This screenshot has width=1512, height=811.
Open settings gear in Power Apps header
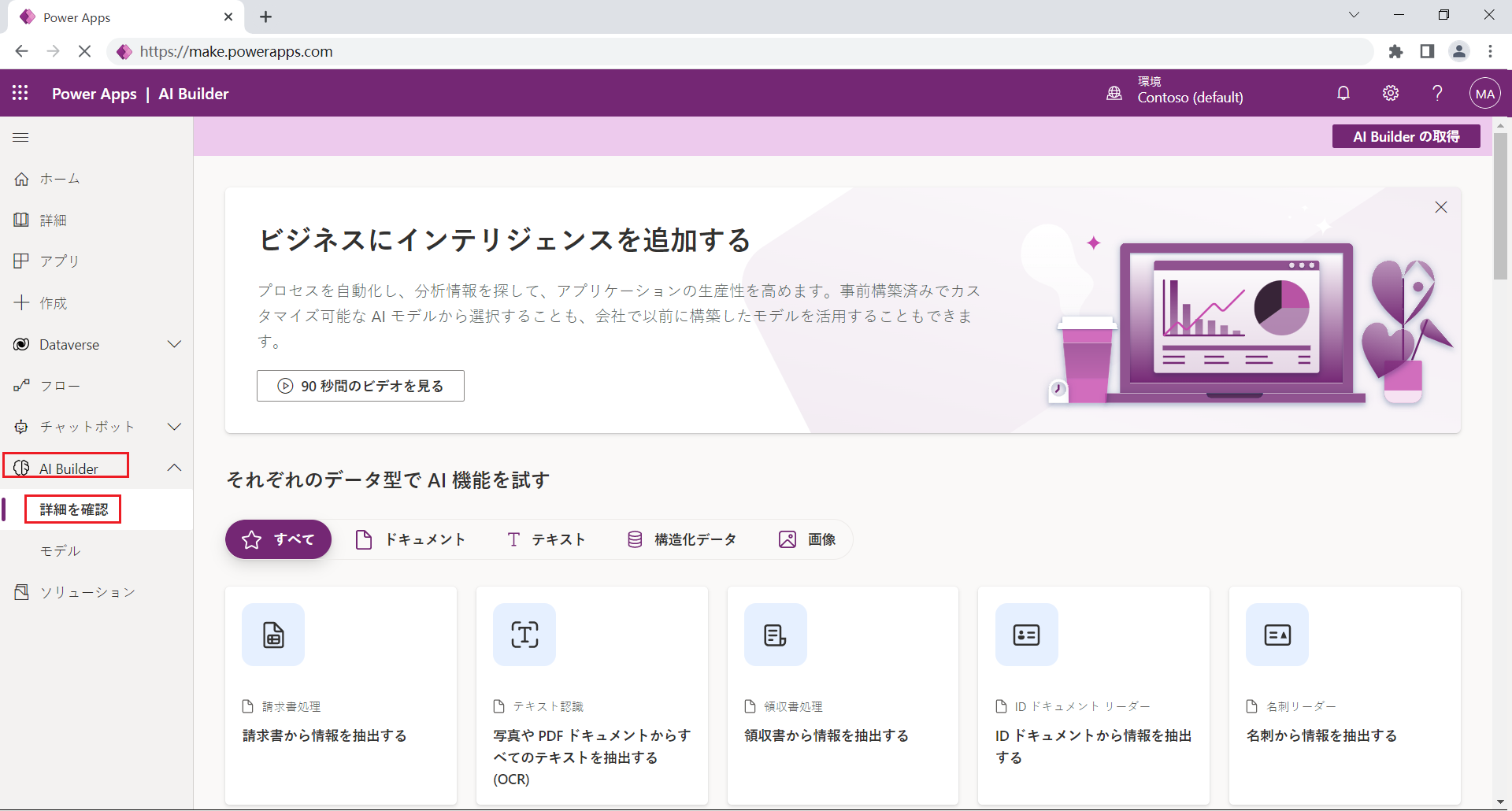1391,93
